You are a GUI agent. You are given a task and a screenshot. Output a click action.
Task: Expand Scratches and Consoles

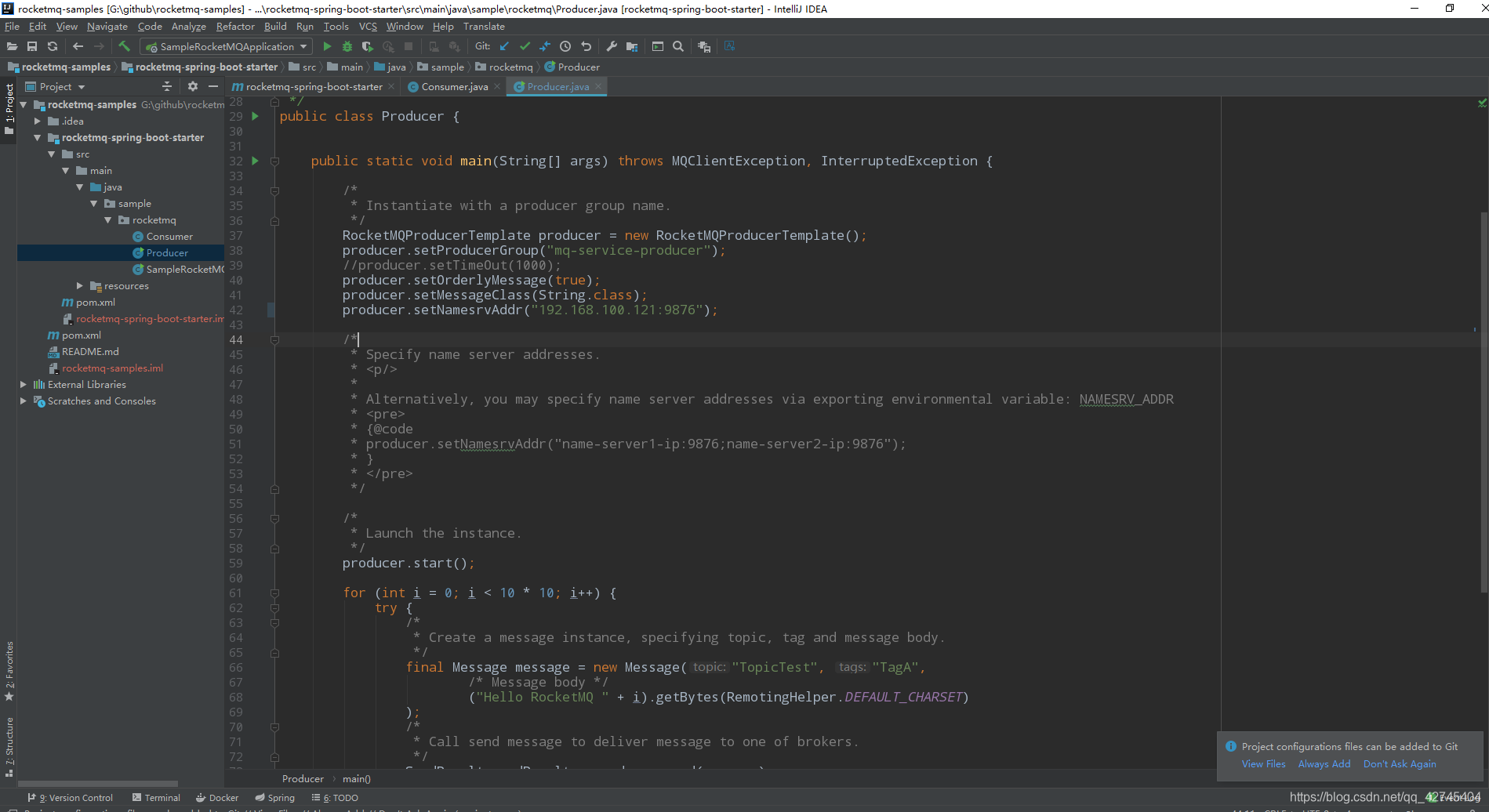pyautogui.click(x=24, y=401)
